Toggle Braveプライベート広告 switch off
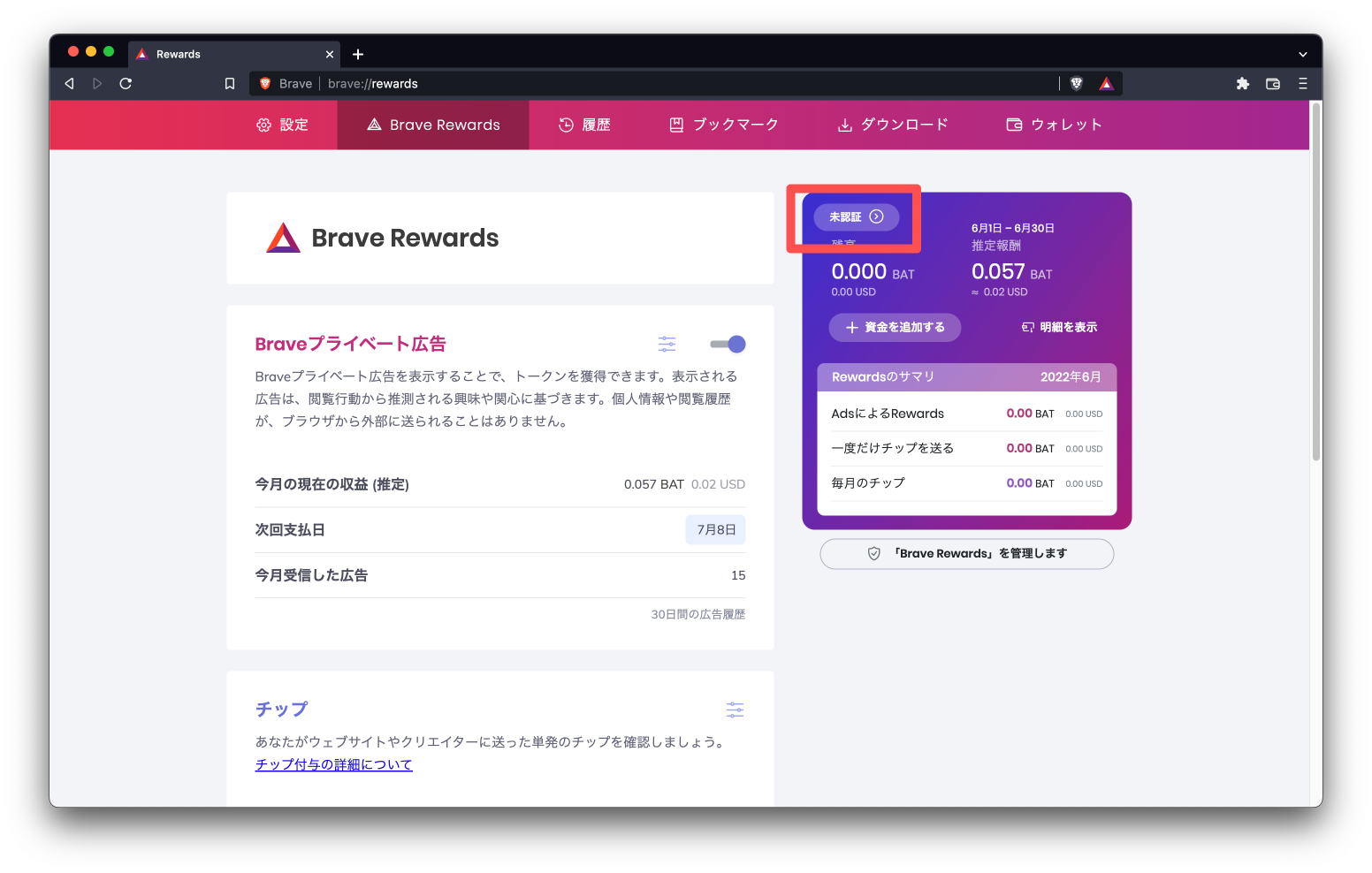The width and height of the screenshot is (1372, 873). click(728, 344)
